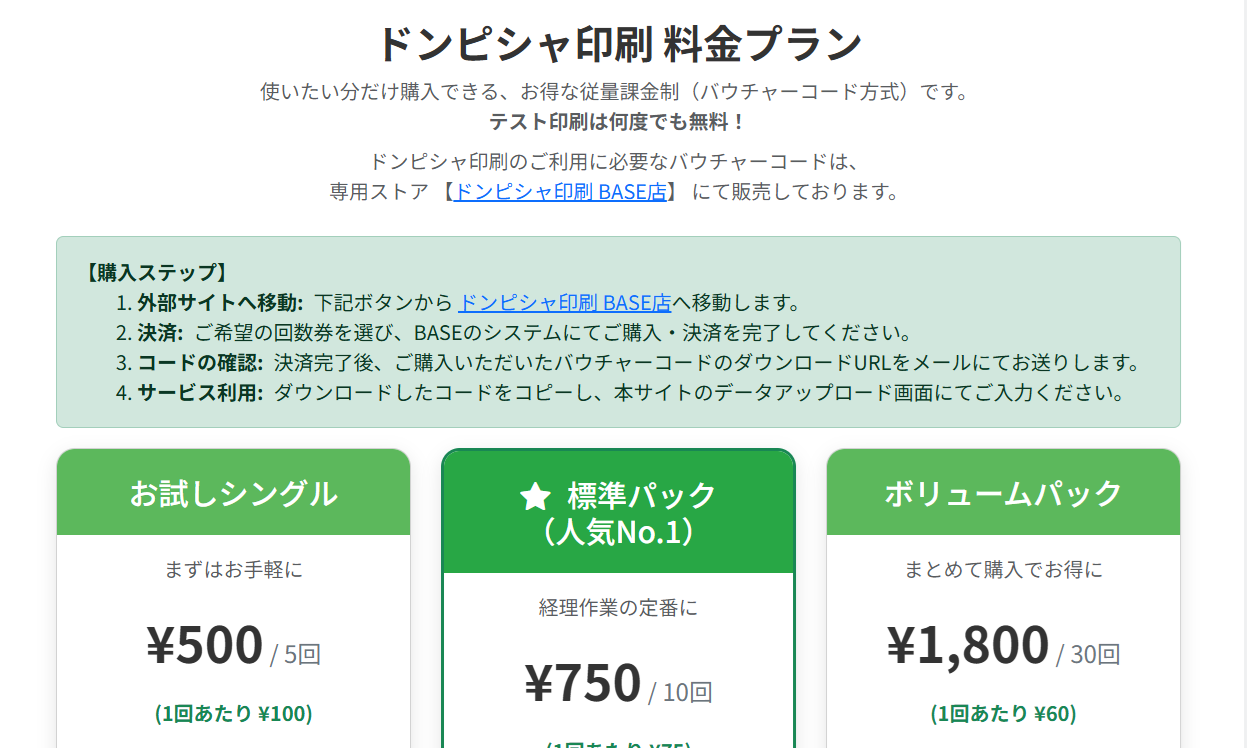Open the ドンピシャ印刷 BASE店 link in the intro text
The image size is (1247, 748).
[560, 191]
